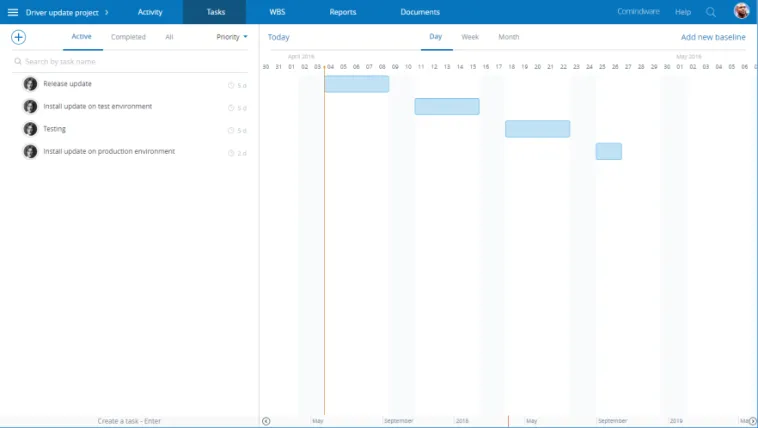The width and height of the screenshot is (758, 428).
Task: Expand the Driver update project breadcrumb chevron
Action: [x=107, y=12]
